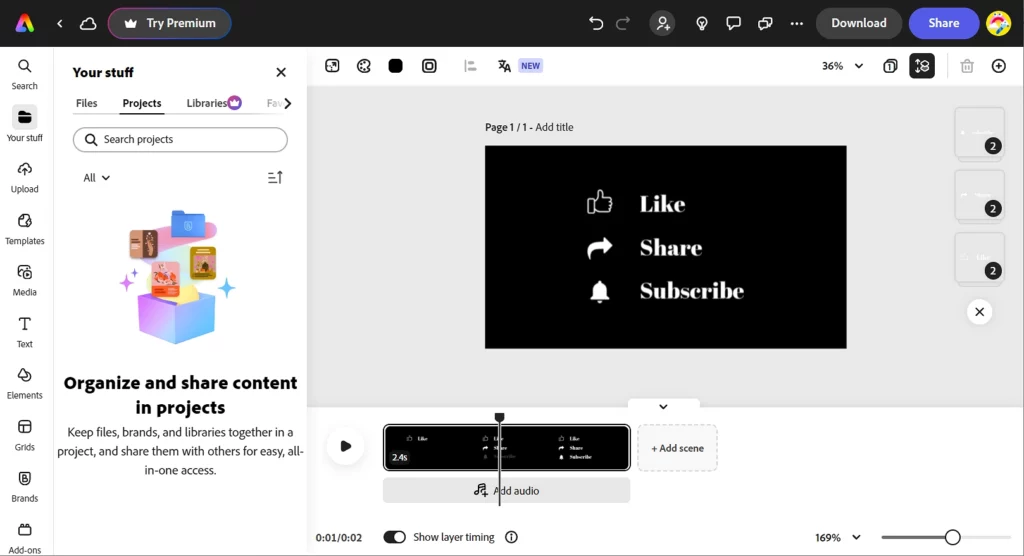Image resolution: width=1024 pixels, height=556 pixels.
Task: Click the Download button
Action: 859,24
